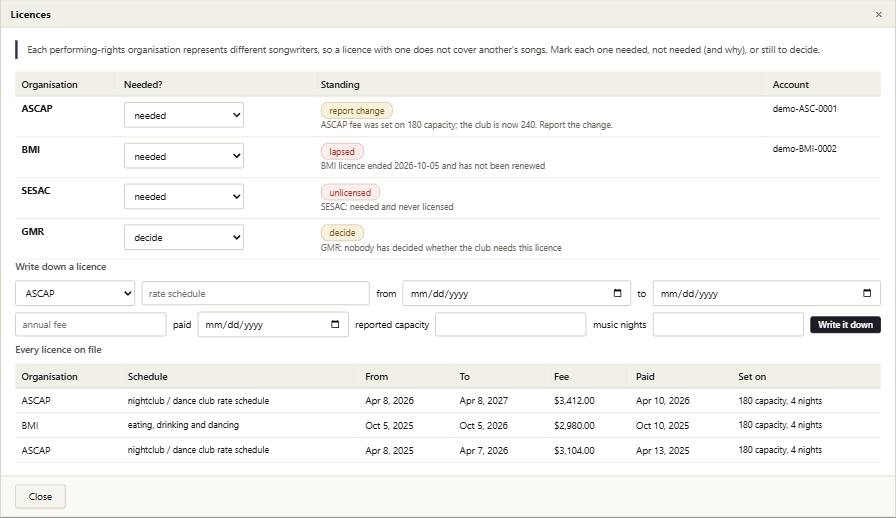Image resolution: width=896 pixels, height=518 pixels.
Task: Click the Apr 10, 2026 paid date cell
Action: 662,401
